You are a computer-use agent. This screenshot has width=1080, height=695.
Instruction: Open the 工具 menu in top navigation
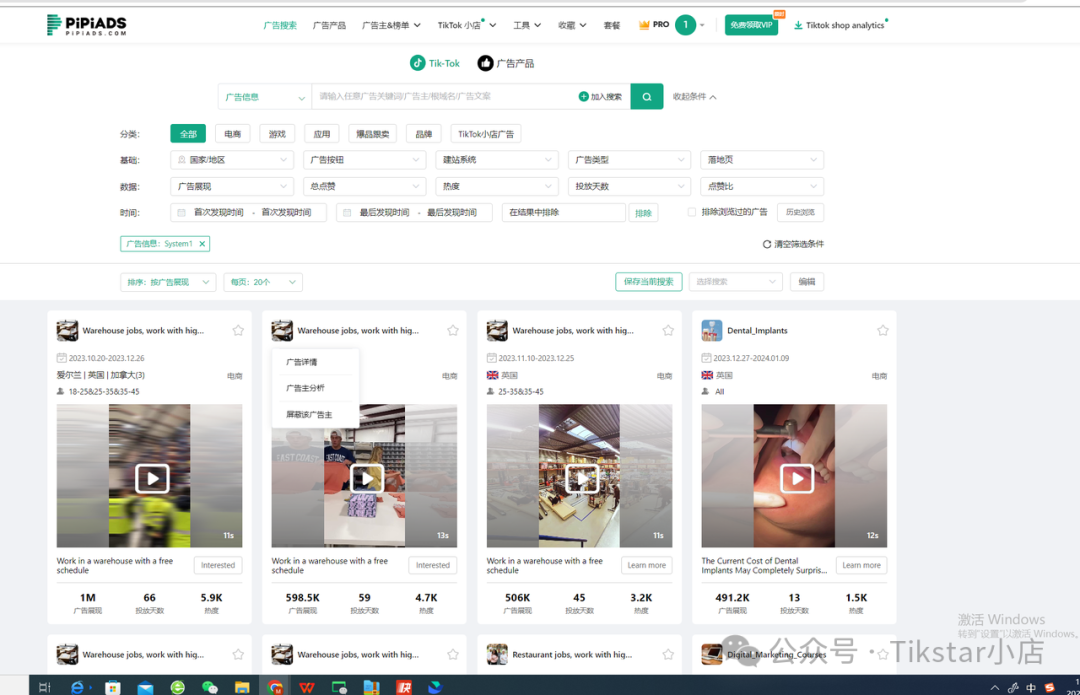click(525, 24)
